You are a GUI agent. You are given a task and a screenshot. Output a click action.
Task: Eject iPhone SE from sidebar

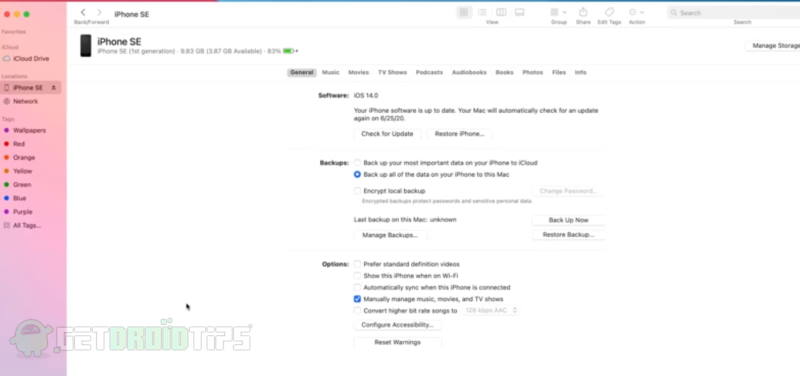pyautogui.click(x=54, y=88)
